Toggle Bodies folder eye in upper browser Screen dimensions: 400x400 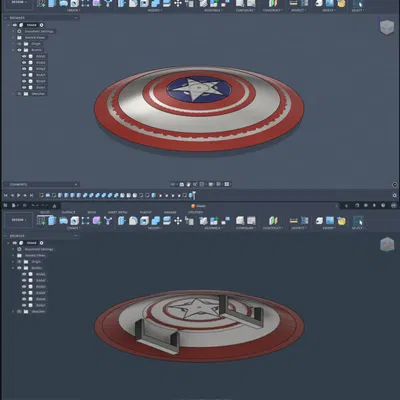click(19, 50)
